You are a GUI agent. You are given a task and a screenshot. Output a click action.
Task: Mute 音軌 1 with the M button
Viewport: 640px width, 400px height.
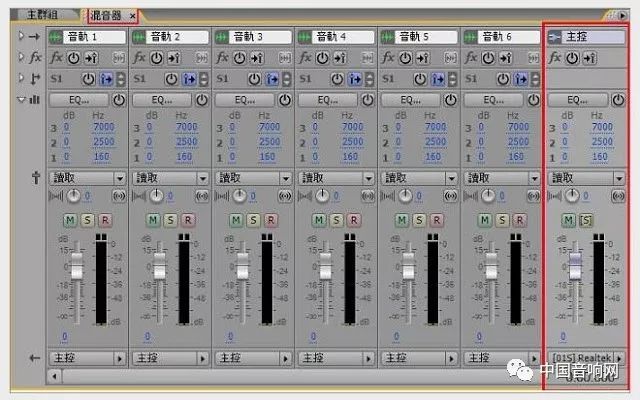(71, 220)
